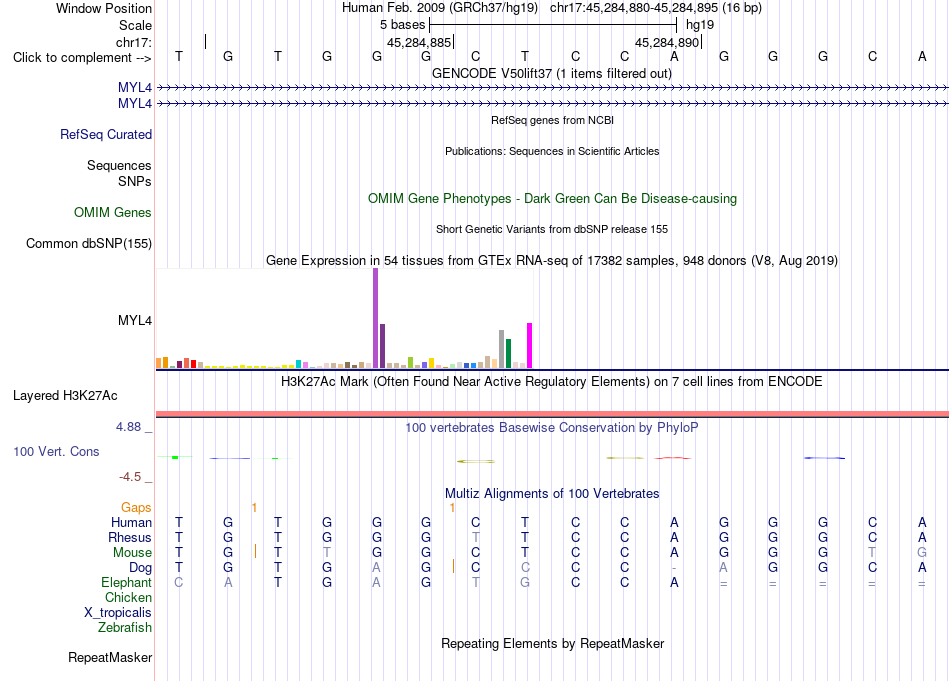Click the Rhesus alignment row label
This screenshot has height=681, width=950.
tap(130, 537)
